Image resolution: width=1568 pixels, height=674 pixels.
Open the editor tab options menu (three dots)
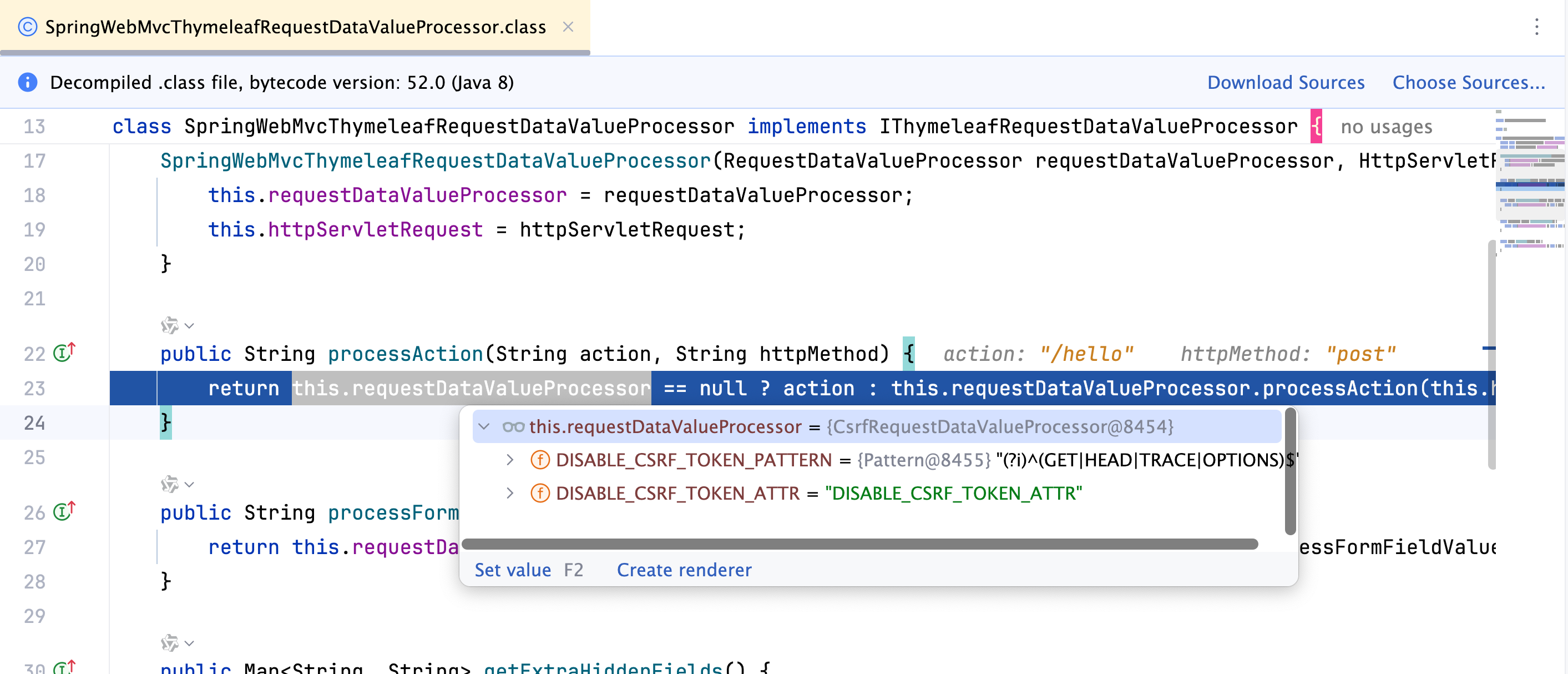click(1536, 27)
